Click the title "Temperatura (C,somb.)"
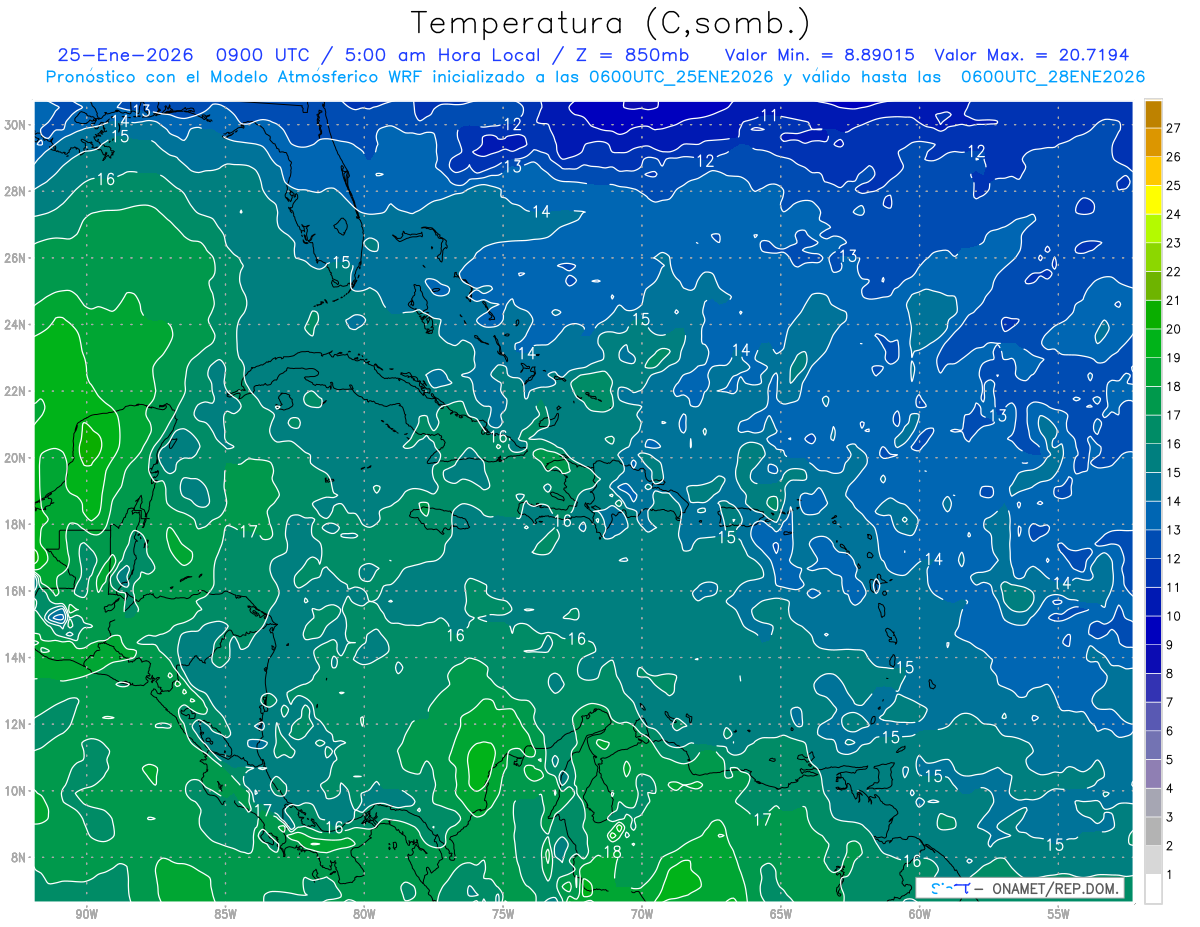 click(610, 24)
